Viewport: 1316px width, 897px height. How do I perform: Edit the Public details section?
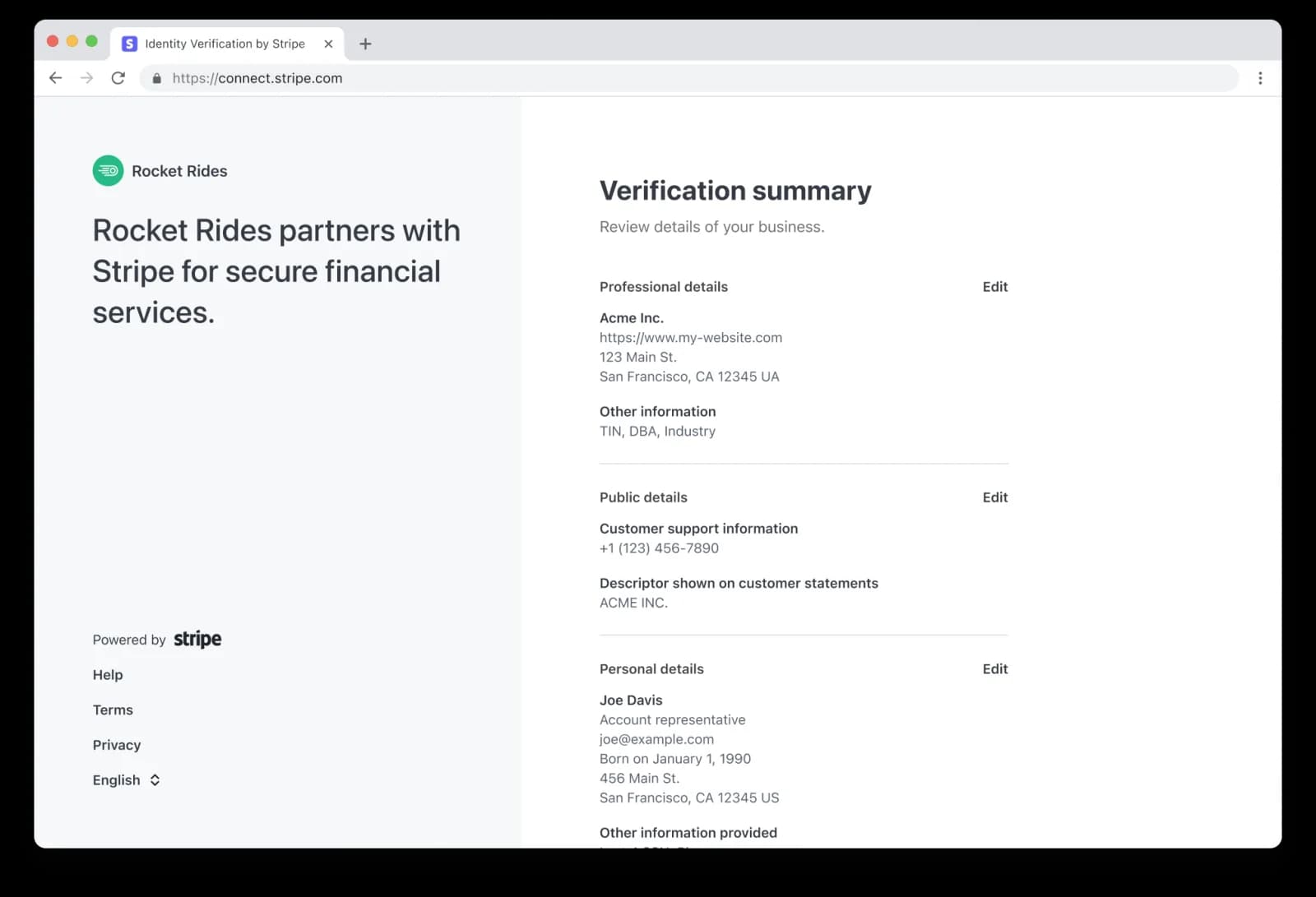point(994,497)
